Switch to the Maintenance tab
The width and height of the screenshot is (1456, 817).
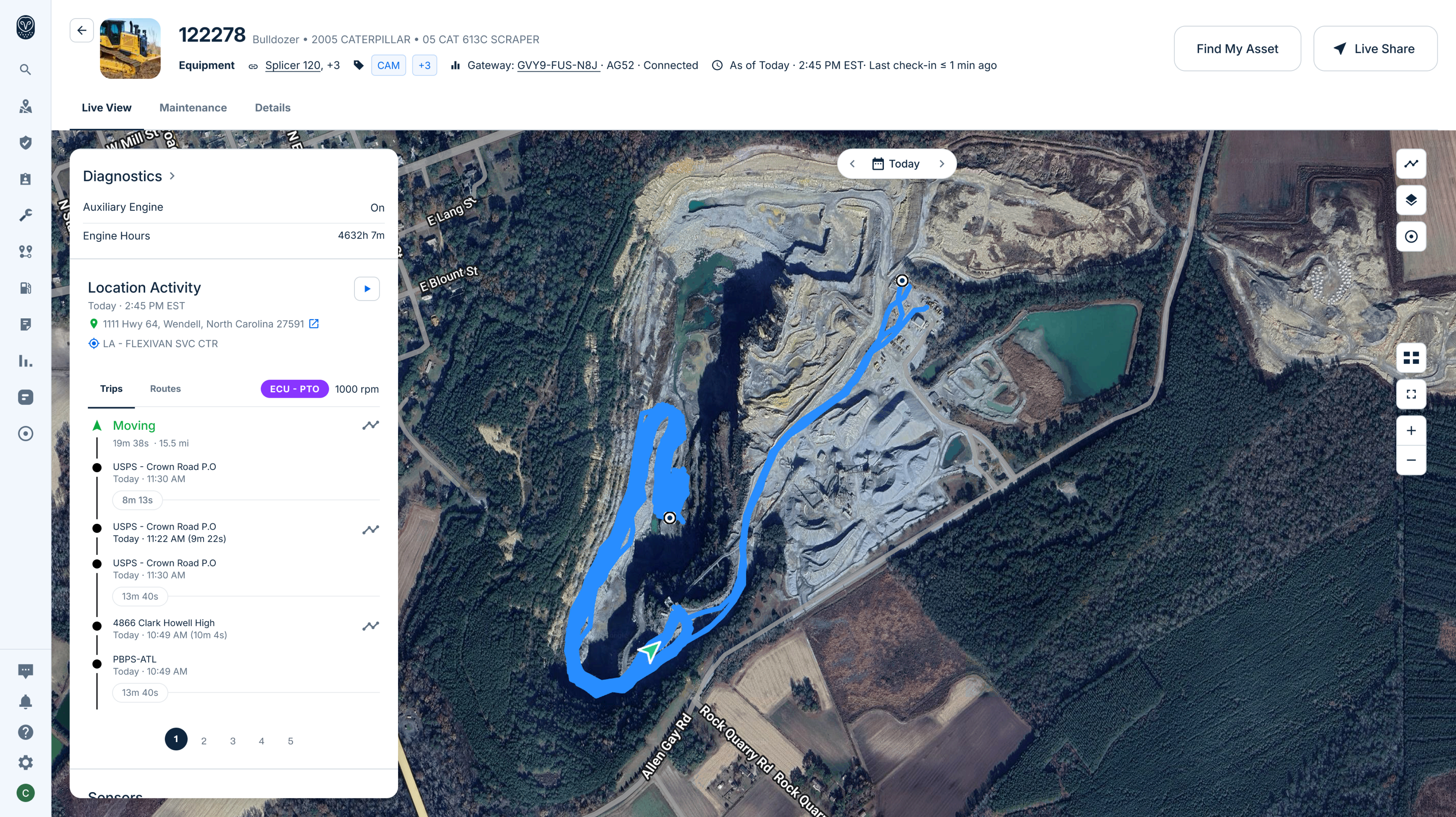(193, 108)
